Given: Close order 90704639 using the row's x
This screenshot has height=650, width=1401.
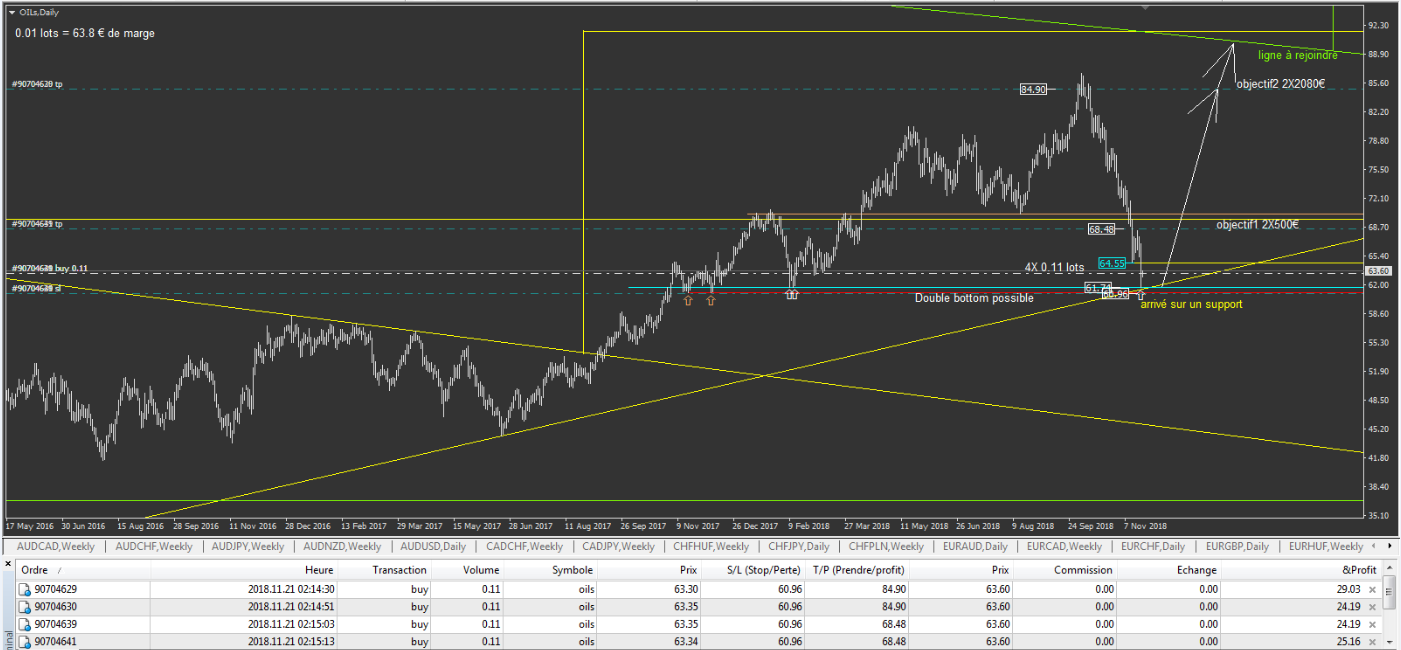Looking at the screenshot, I should pos(1373,624).
